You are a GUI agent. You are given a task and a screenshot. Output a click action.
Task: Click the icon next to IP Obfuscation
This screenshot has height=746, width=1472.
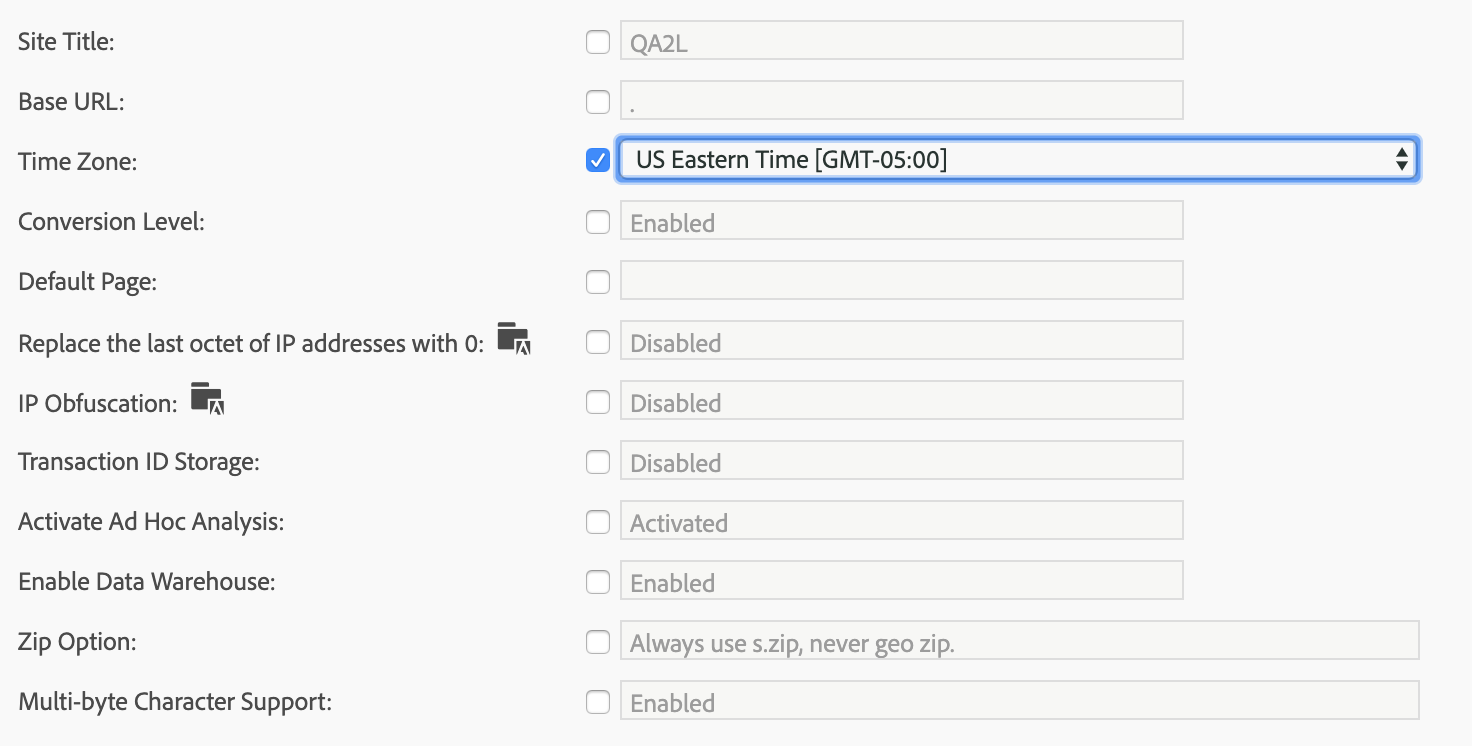pos(208,398)
